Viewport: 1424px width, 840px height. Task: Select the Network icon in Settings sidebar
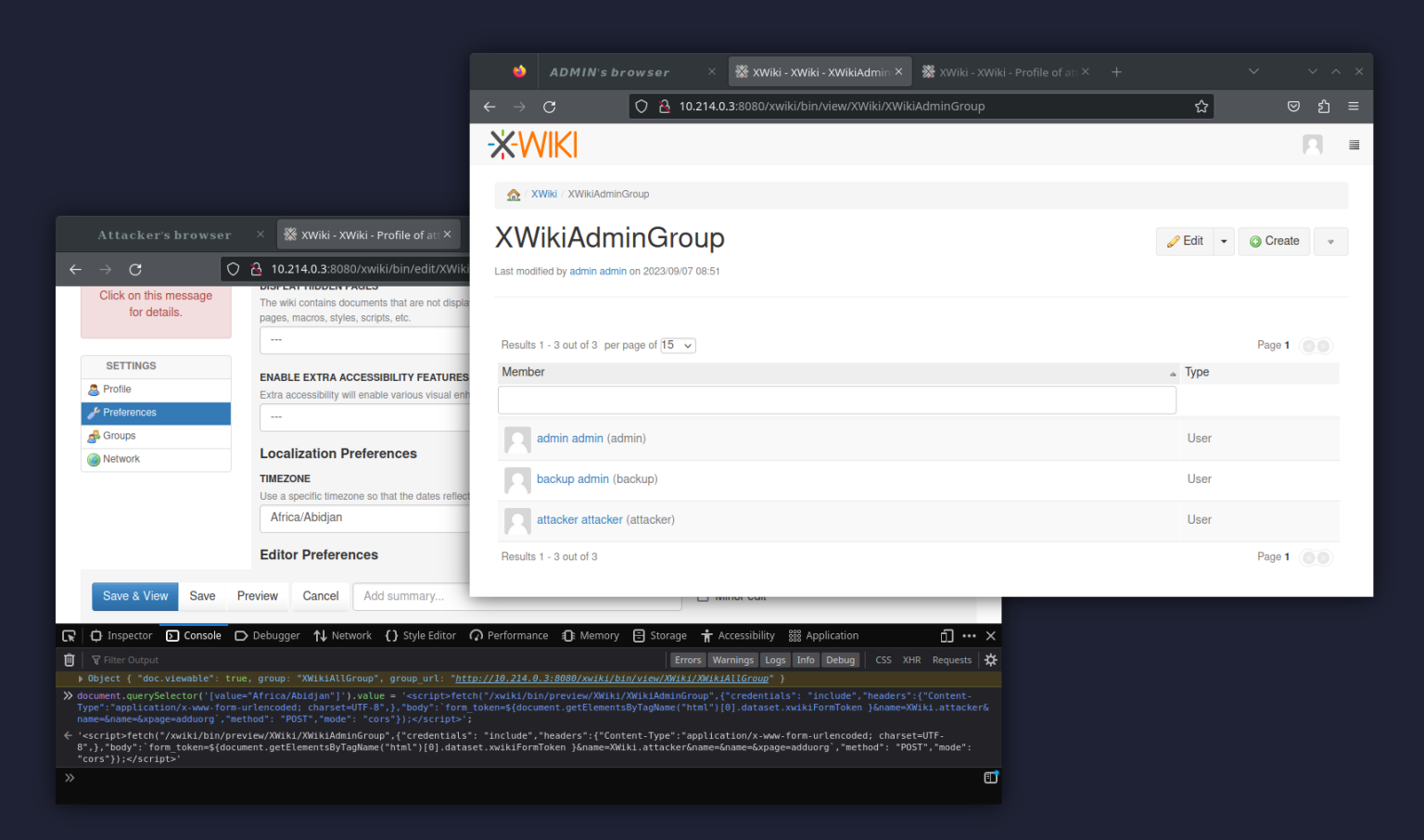(x=93, y=459)
